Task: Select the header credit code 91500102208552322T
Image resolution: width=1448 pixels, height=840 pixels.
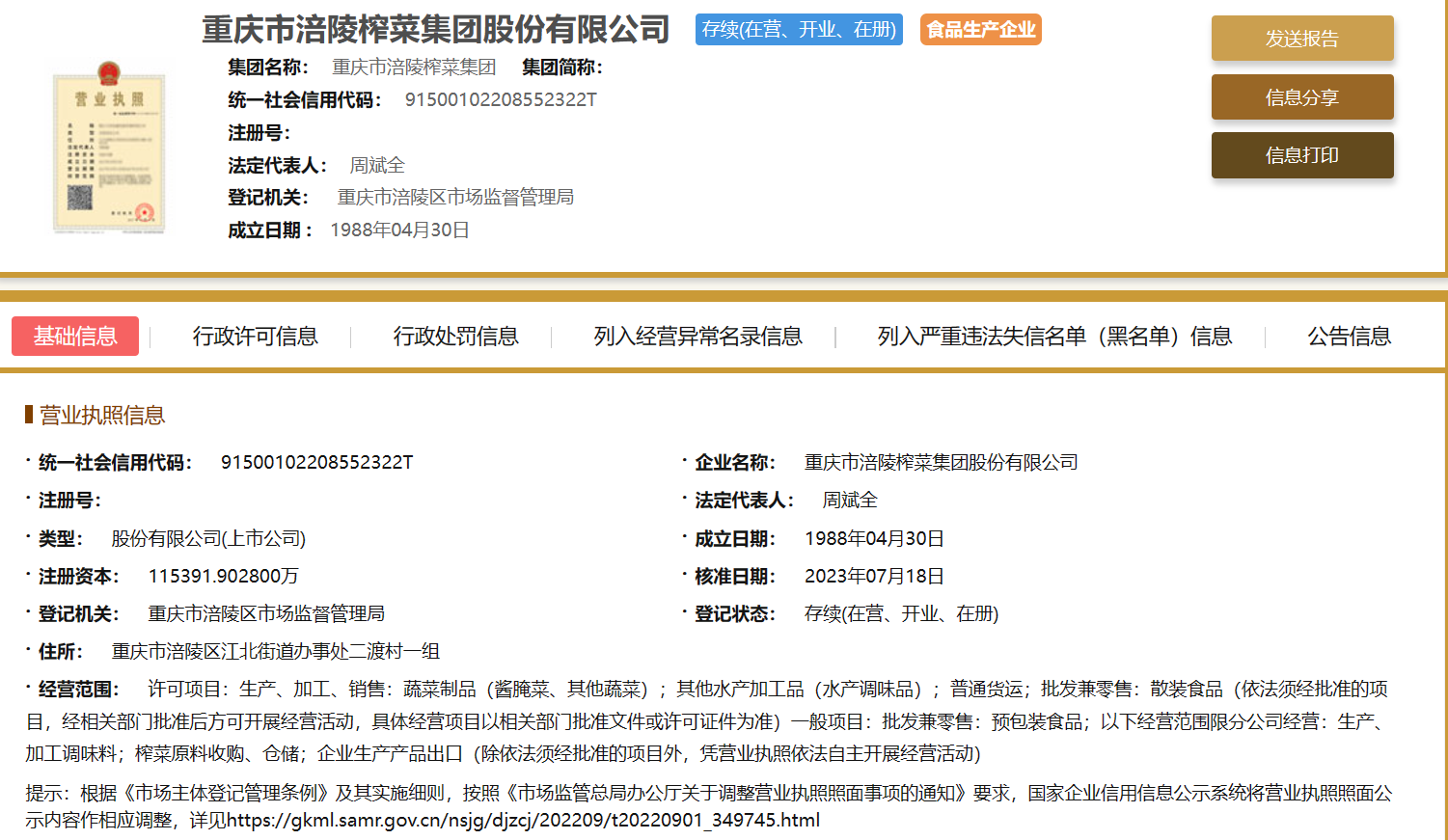Action: click(x=501, y=100)
